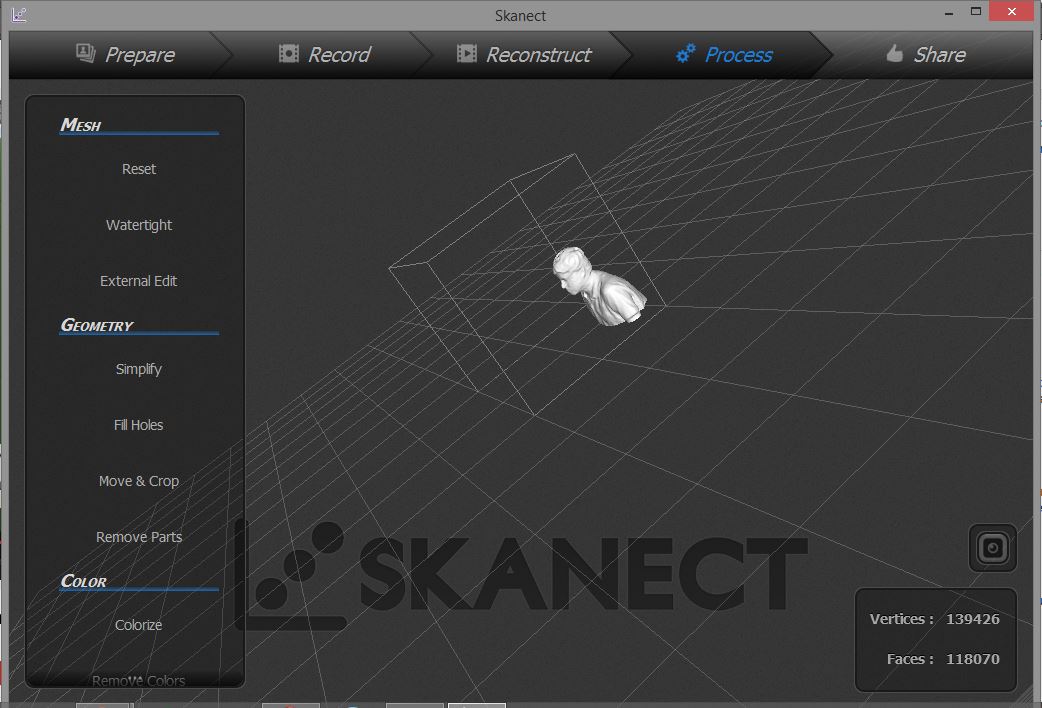Click the Skanect app icon in title bar

19,14
